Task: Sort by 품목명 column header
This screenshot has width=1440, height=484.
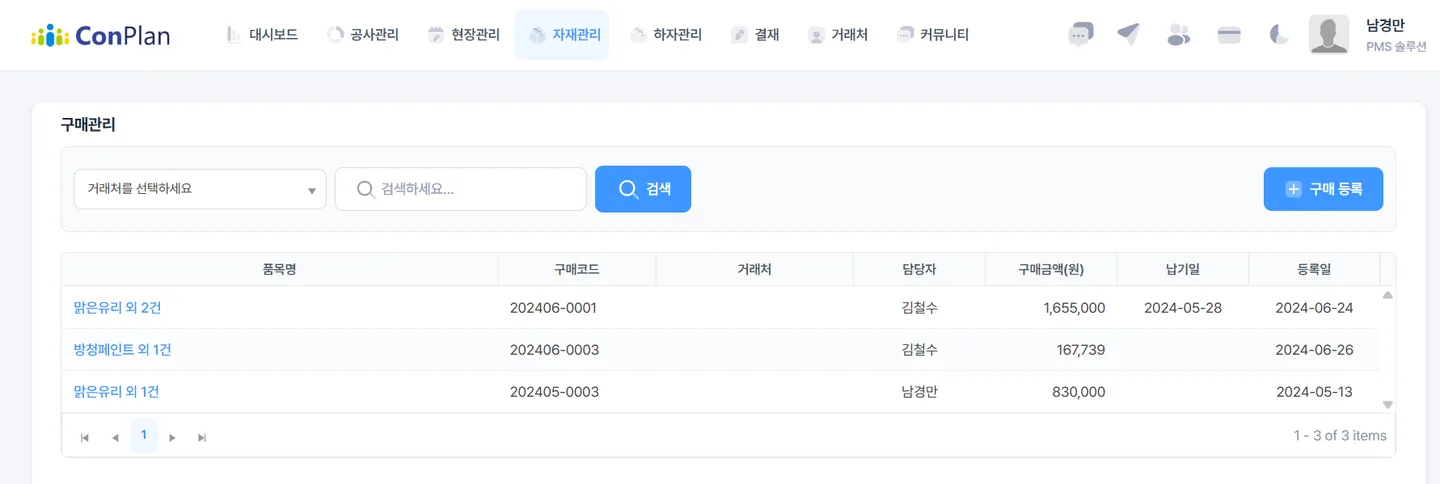Action: coord(280,269)
